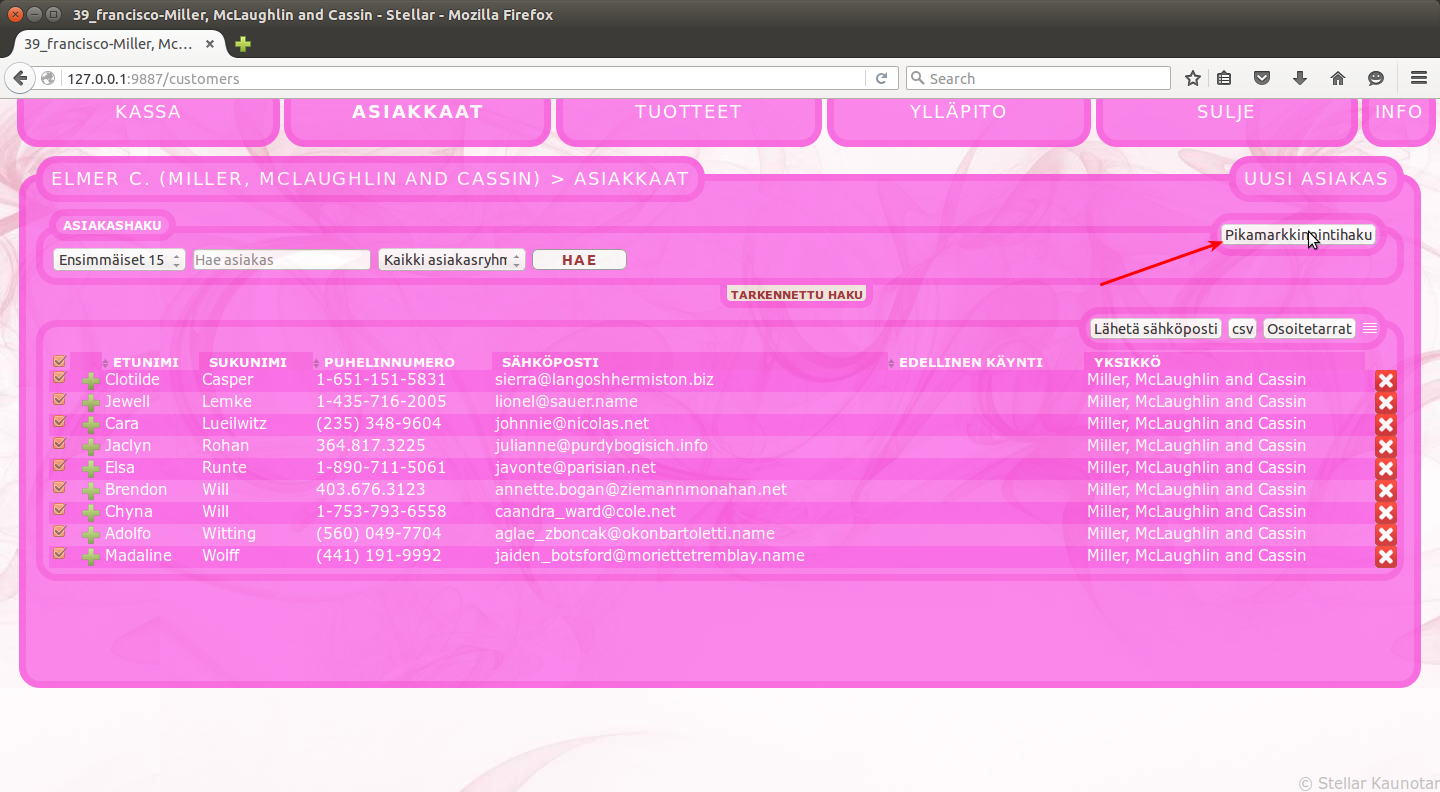Expand the Tarkennettu haku section
1440x792 pixels.
(796, 295)
